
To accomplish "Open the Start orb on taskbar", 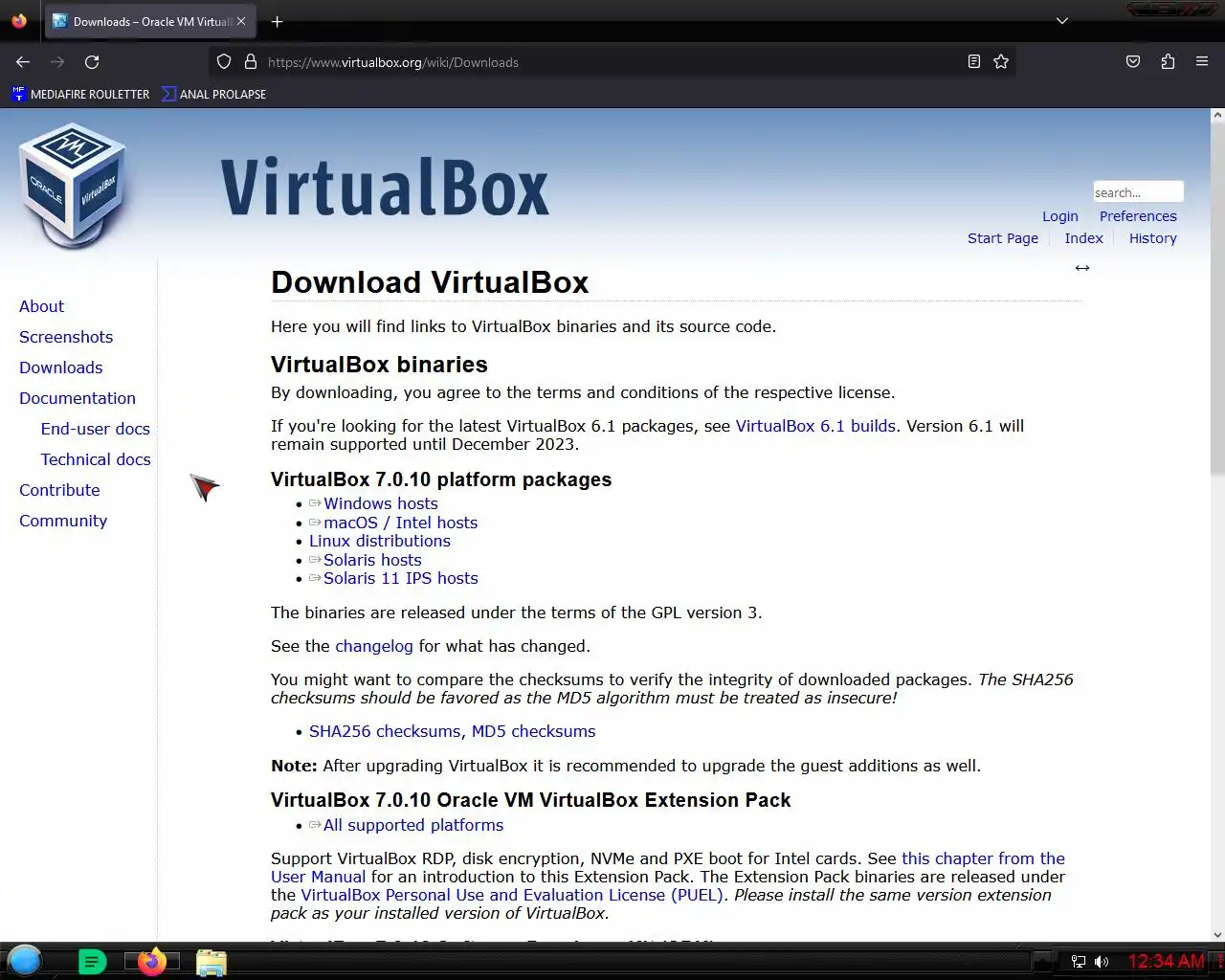I will tap(25, 960).
